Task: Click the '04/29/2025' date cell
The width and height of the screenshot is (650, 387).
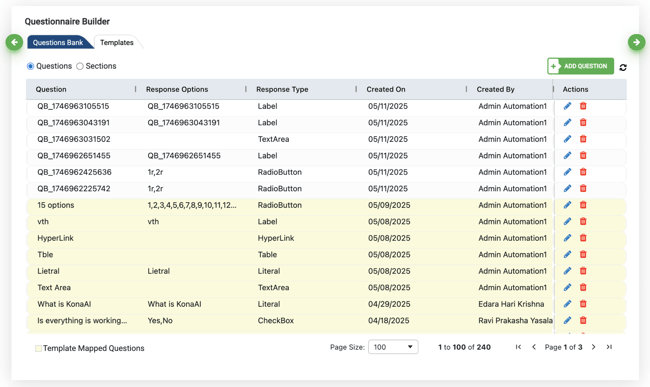Action: pyautogui.click(x=389, y=304)
